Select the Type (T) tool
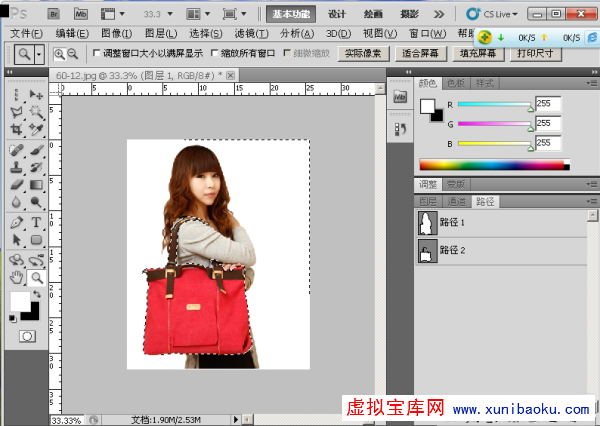 click(36, 222)
